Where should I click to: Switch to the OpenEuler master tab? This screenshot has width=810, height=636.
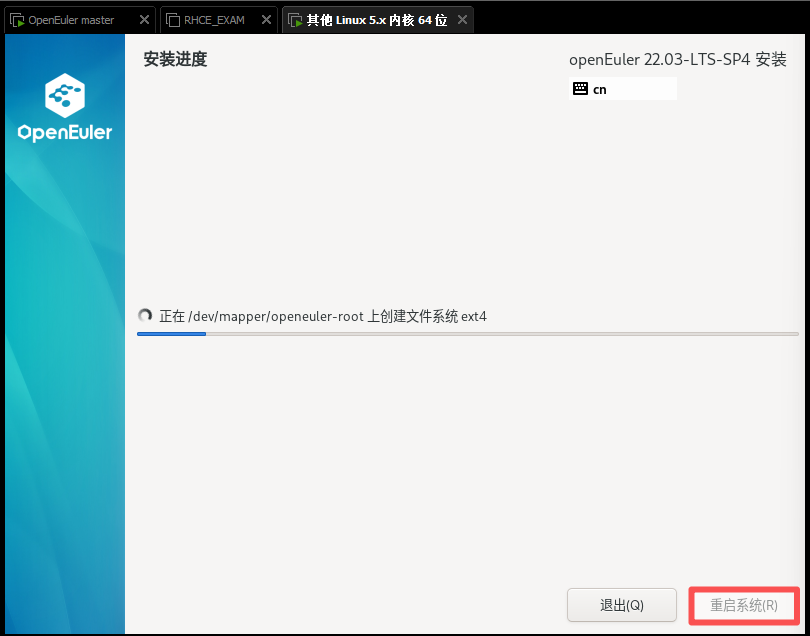[79, 20]
